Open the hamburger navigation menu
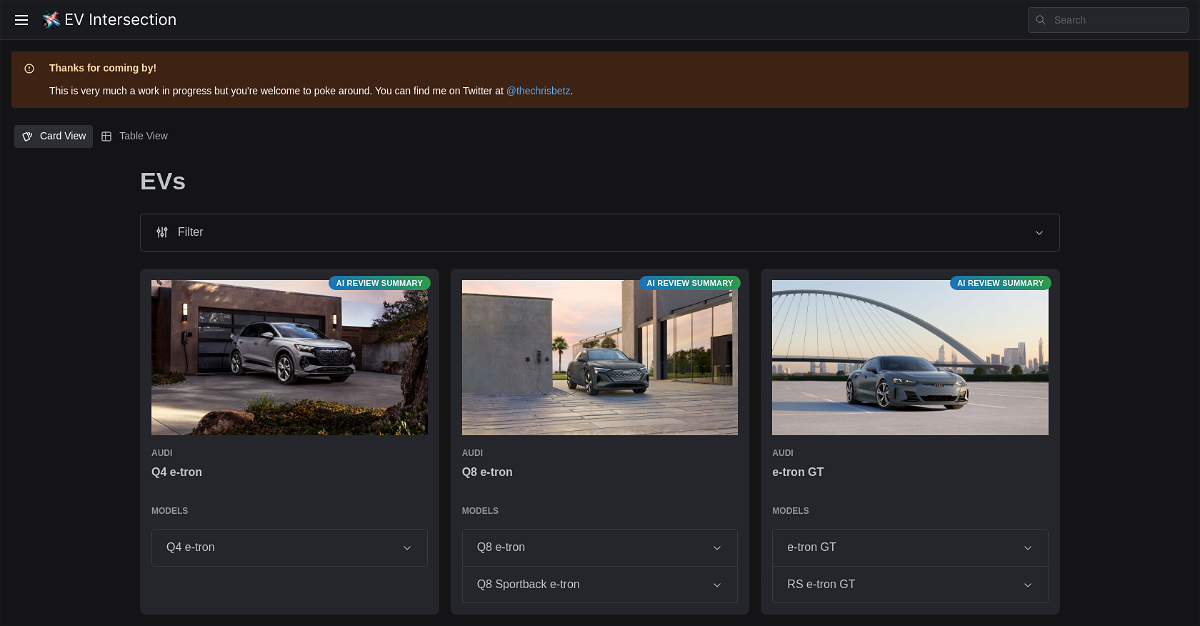Screen dimensions: 1200x626 (21, 20)
